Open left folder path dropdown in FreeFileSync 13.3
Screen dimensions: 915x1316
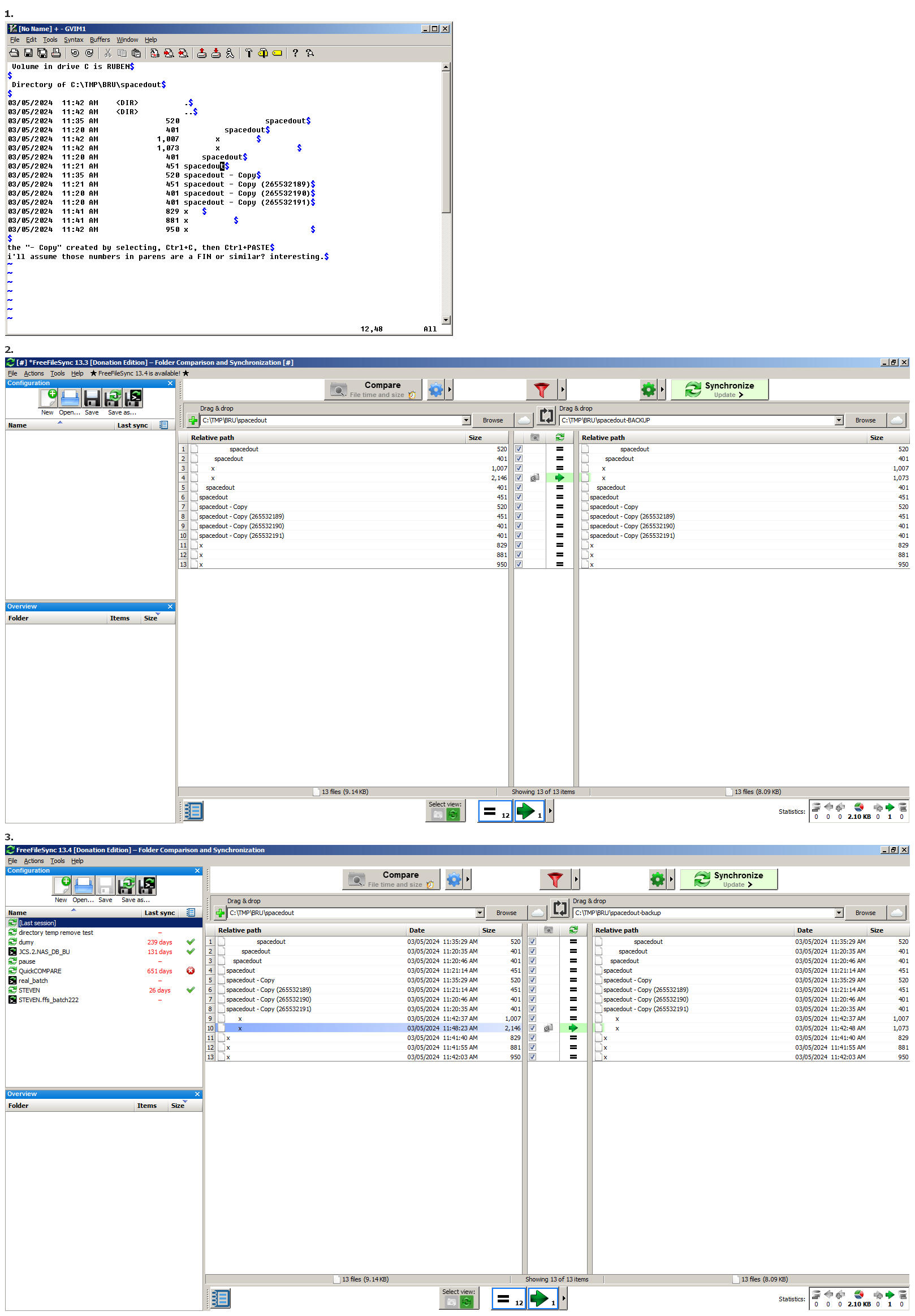466,421
